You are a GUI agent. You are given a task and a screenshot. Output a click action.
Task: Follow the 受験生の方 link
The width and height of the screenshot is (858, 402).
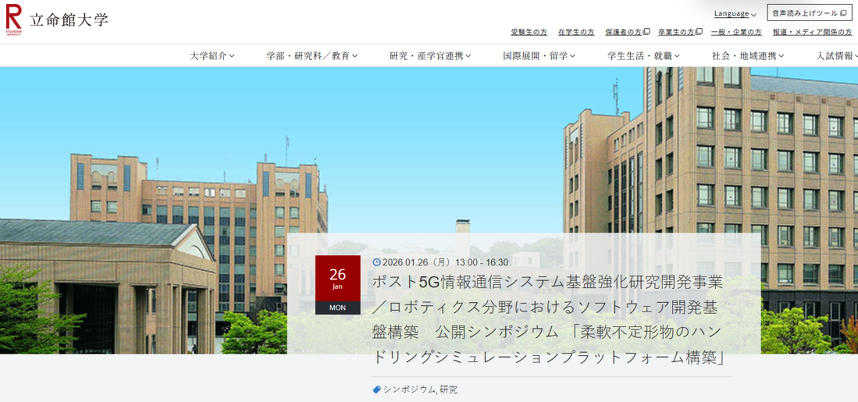(x=529, y=32)
